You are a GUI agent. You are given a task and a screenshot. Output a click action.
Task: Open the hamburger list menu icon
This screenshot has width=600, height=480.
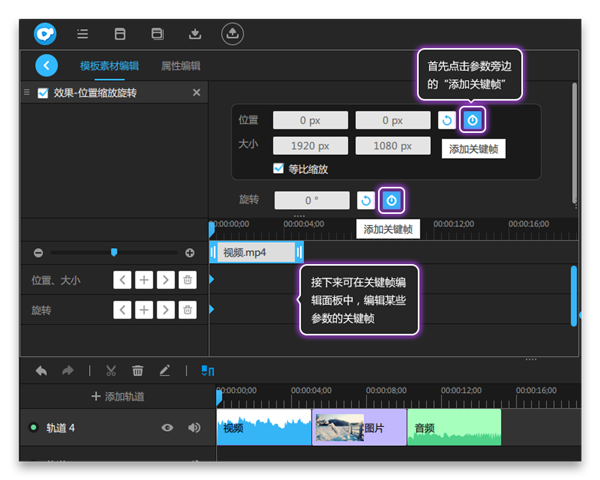click(x=83, y=34)
